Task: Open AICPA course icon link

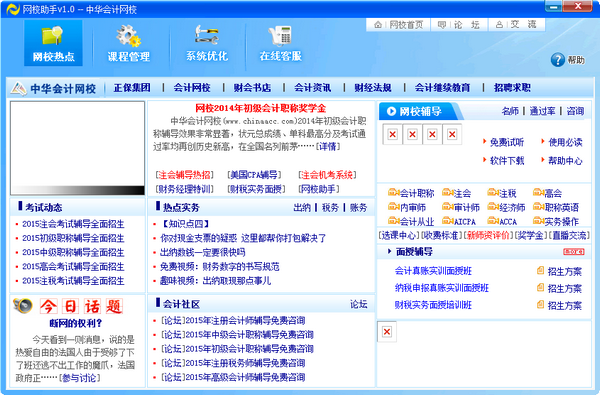Action: (459, 221)
